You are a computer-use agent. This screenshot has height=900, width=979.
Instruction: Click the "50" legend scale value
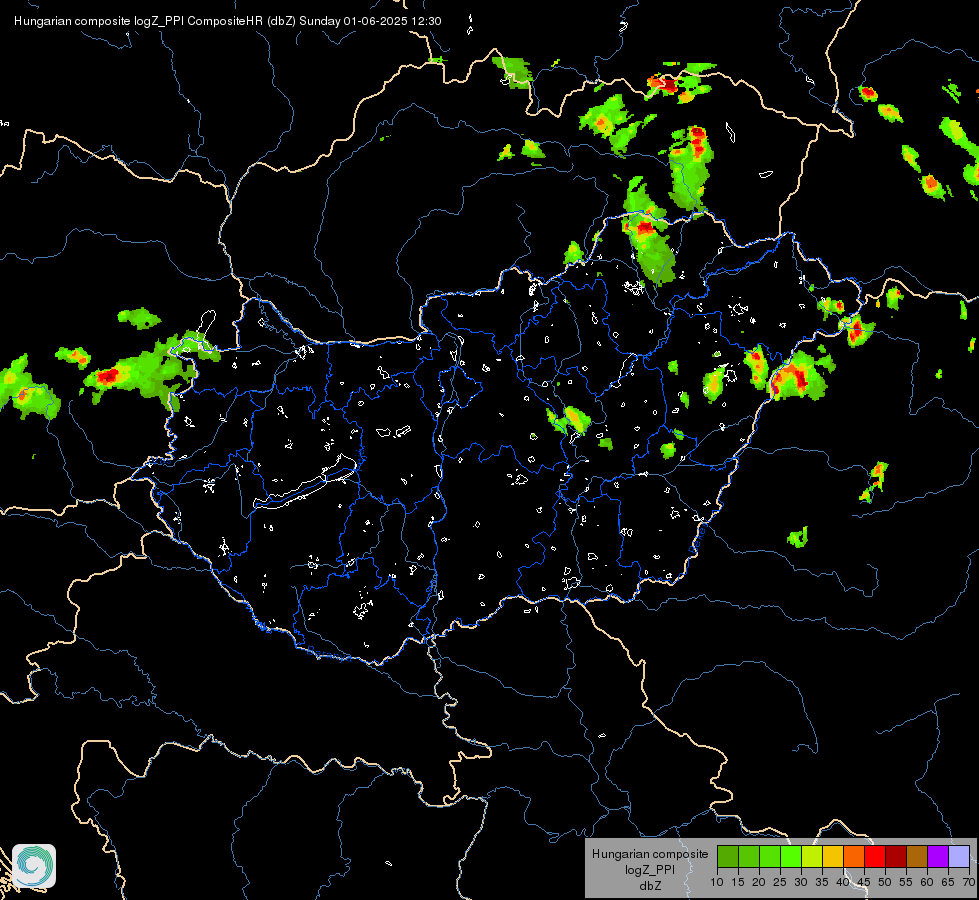[x=885, y=883]
